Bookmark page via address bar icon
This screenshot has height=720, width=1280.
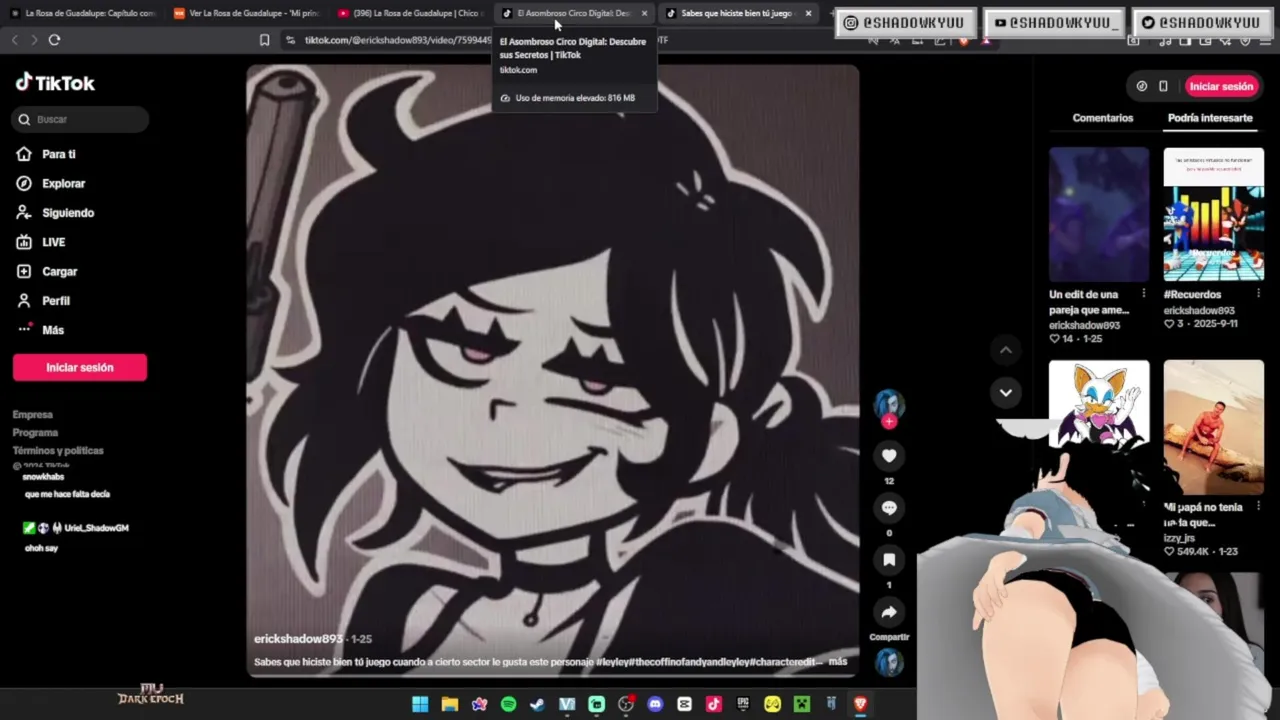(264, 40)
